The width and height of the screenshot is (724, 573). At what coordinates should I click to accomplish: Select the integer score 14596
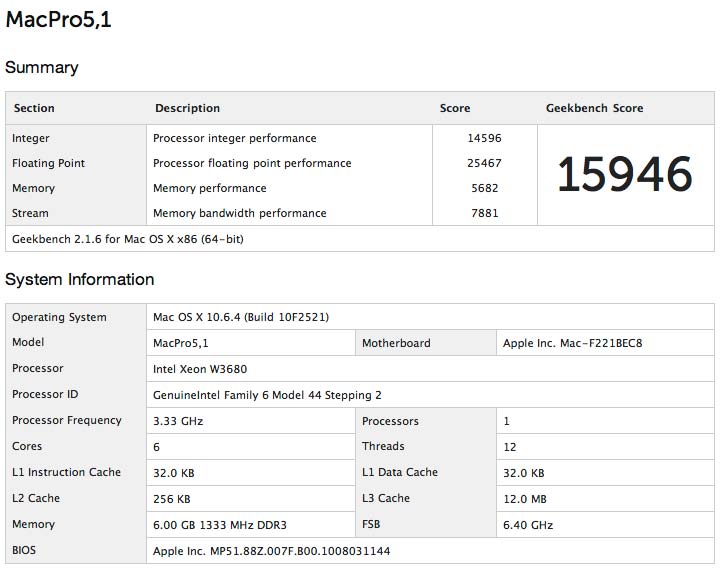coord(484,138)
